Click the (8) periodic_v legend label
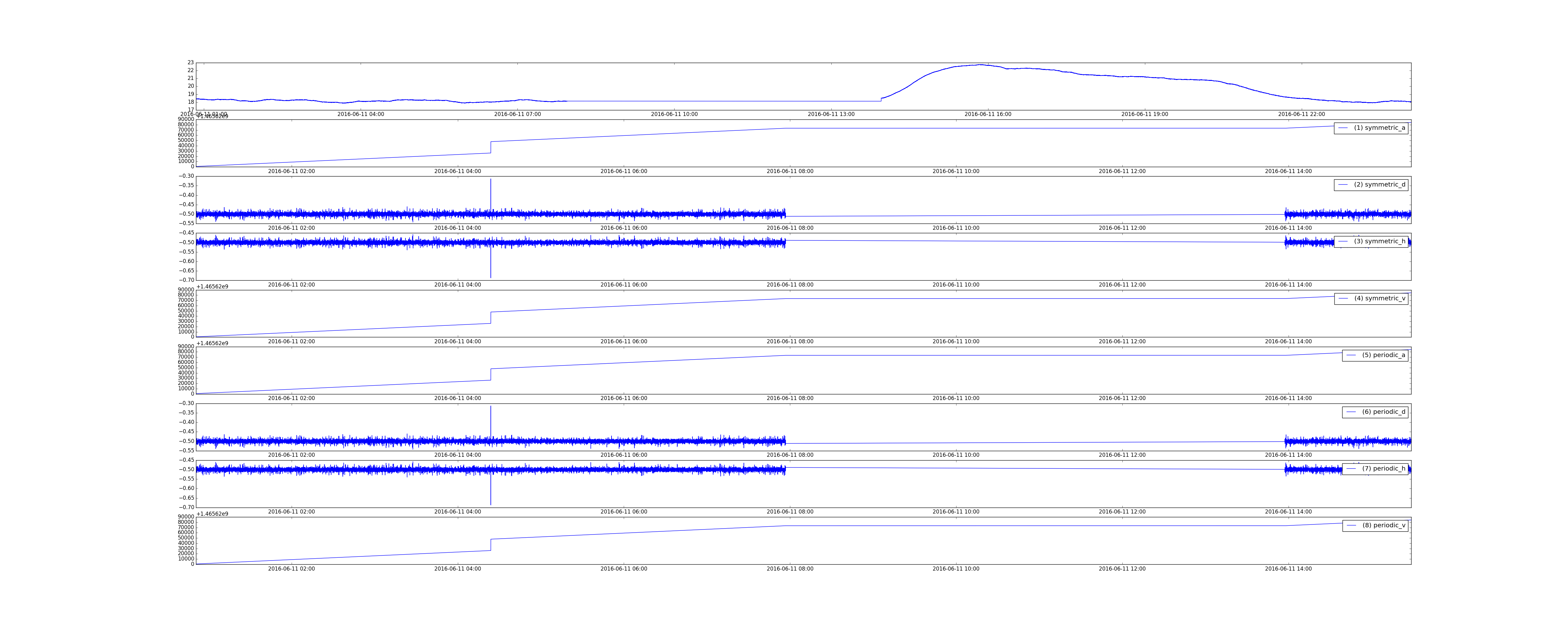Viewport: 1568px width, 627px height. coord(1384,525)
